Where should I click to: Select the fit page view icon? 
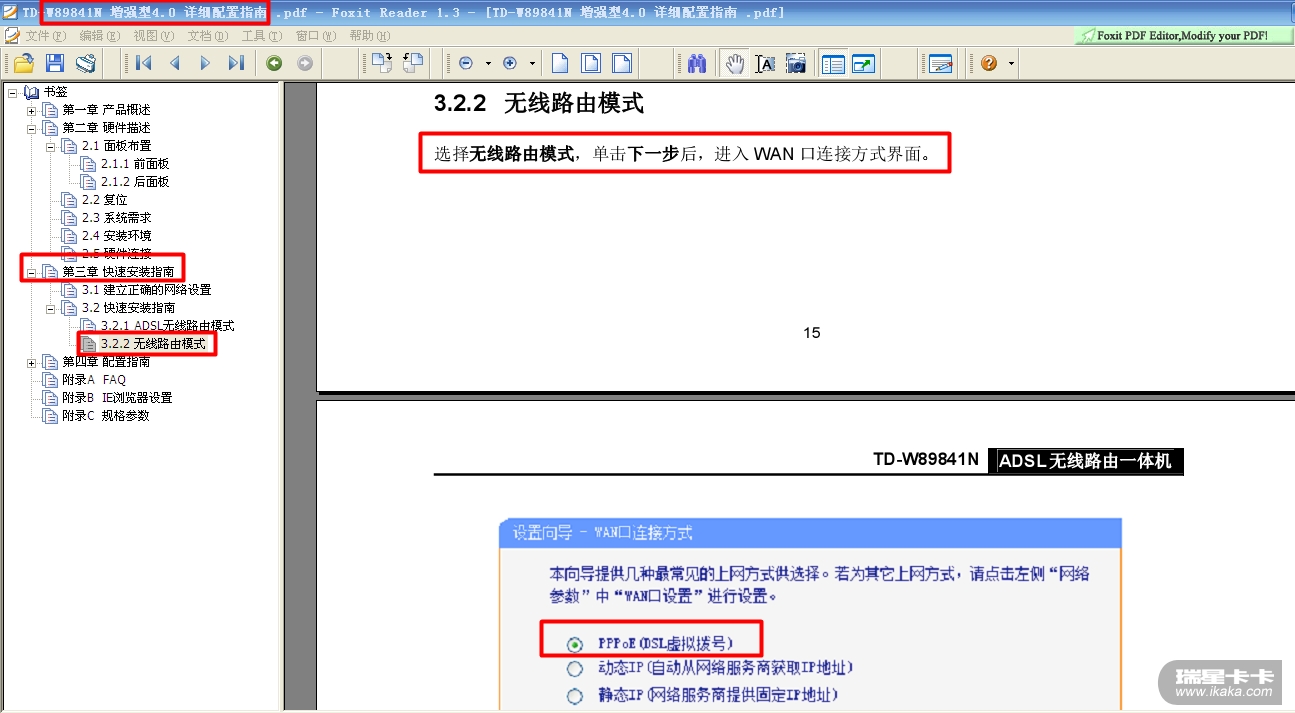[x=591, y=63]
